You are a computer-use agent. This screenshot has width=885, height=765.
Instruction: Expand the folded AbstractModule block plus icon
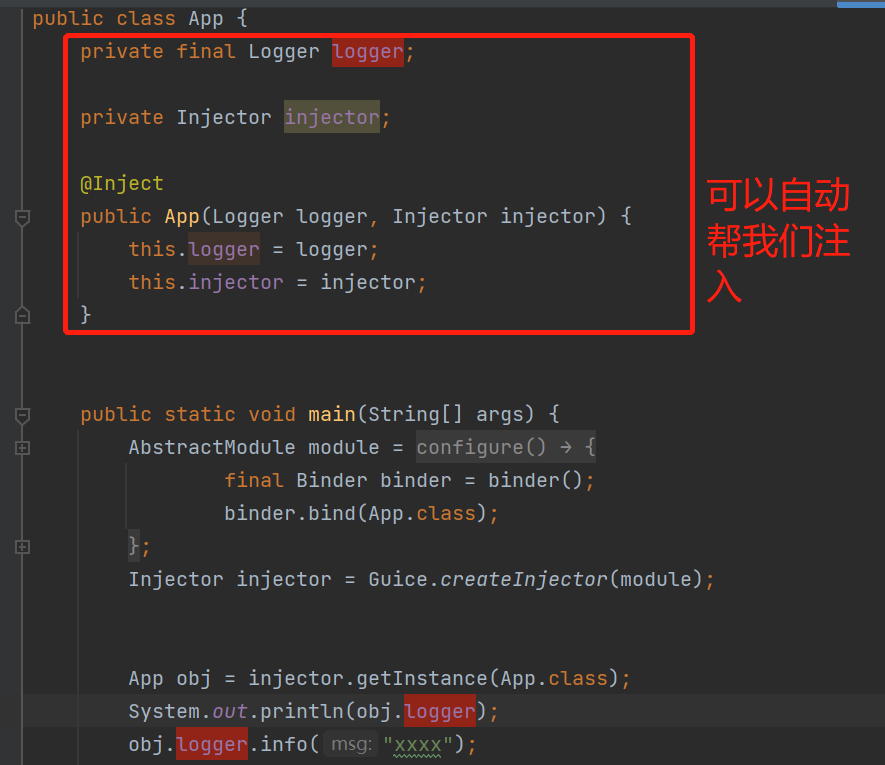pos(22,448)
